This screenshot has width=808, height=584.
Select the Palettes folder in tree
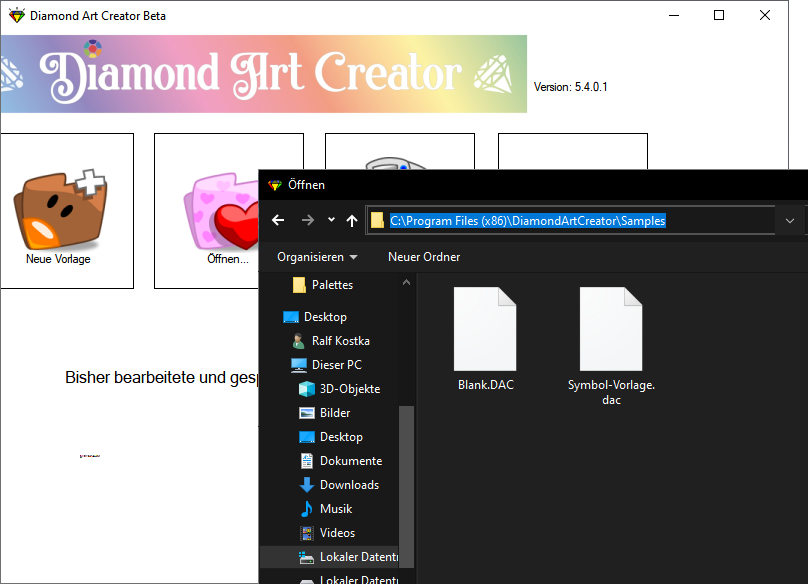(x=323, y=285)
